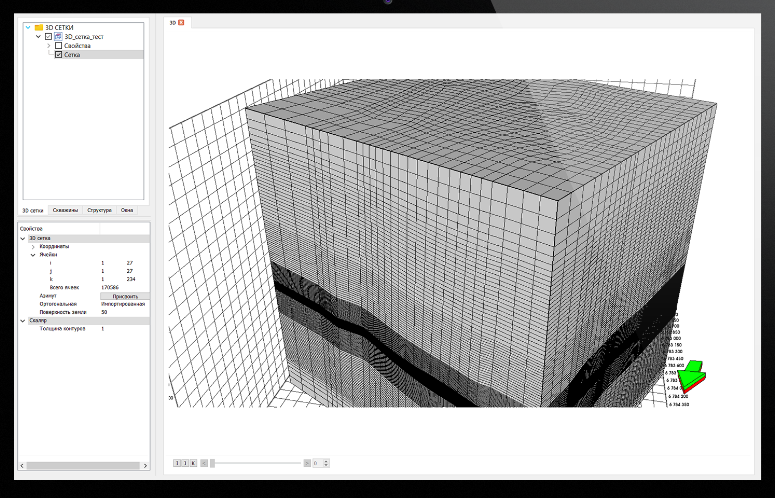Viewport: 775px width, 498px height.
Task: Select the K slice direction button
Action: click(x=193, y=463)
